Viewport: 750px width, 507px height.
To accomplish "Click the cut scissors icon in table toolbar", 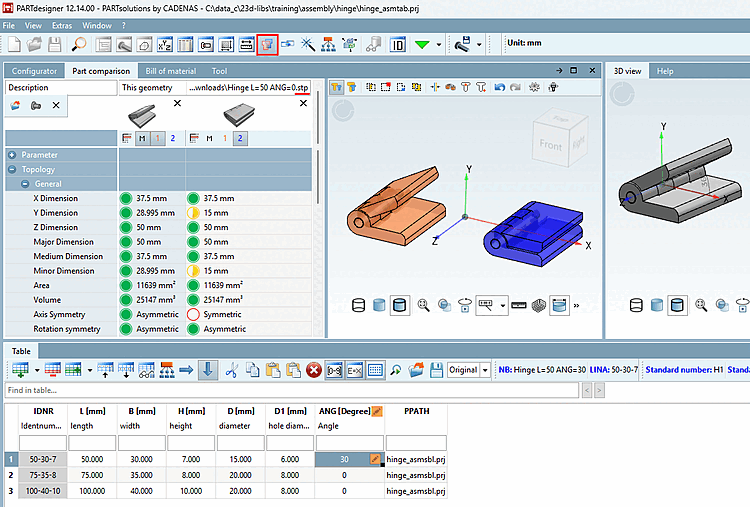I will [232, 370].
